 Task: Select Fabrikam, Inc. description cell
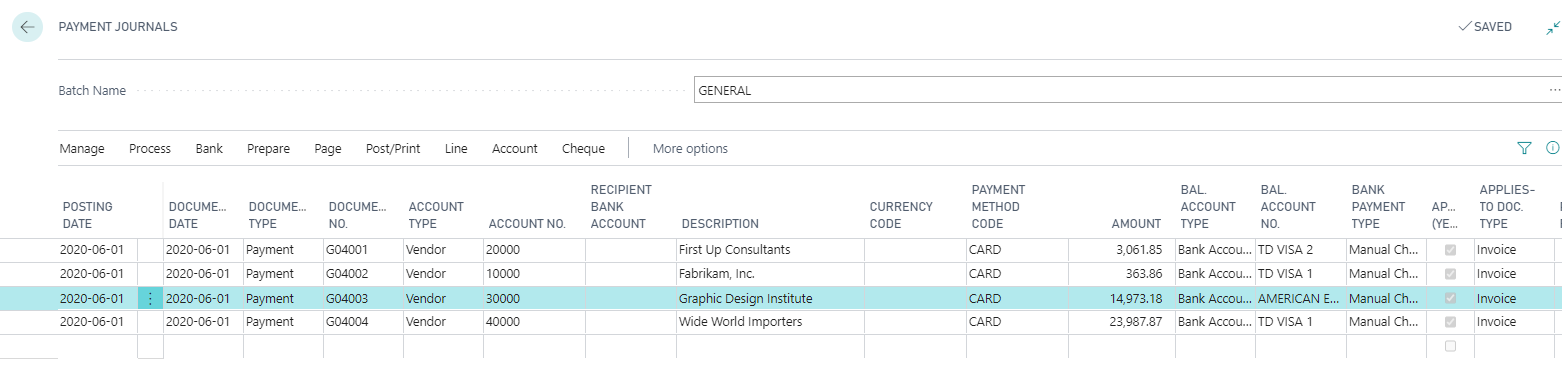tap(770, 274)
